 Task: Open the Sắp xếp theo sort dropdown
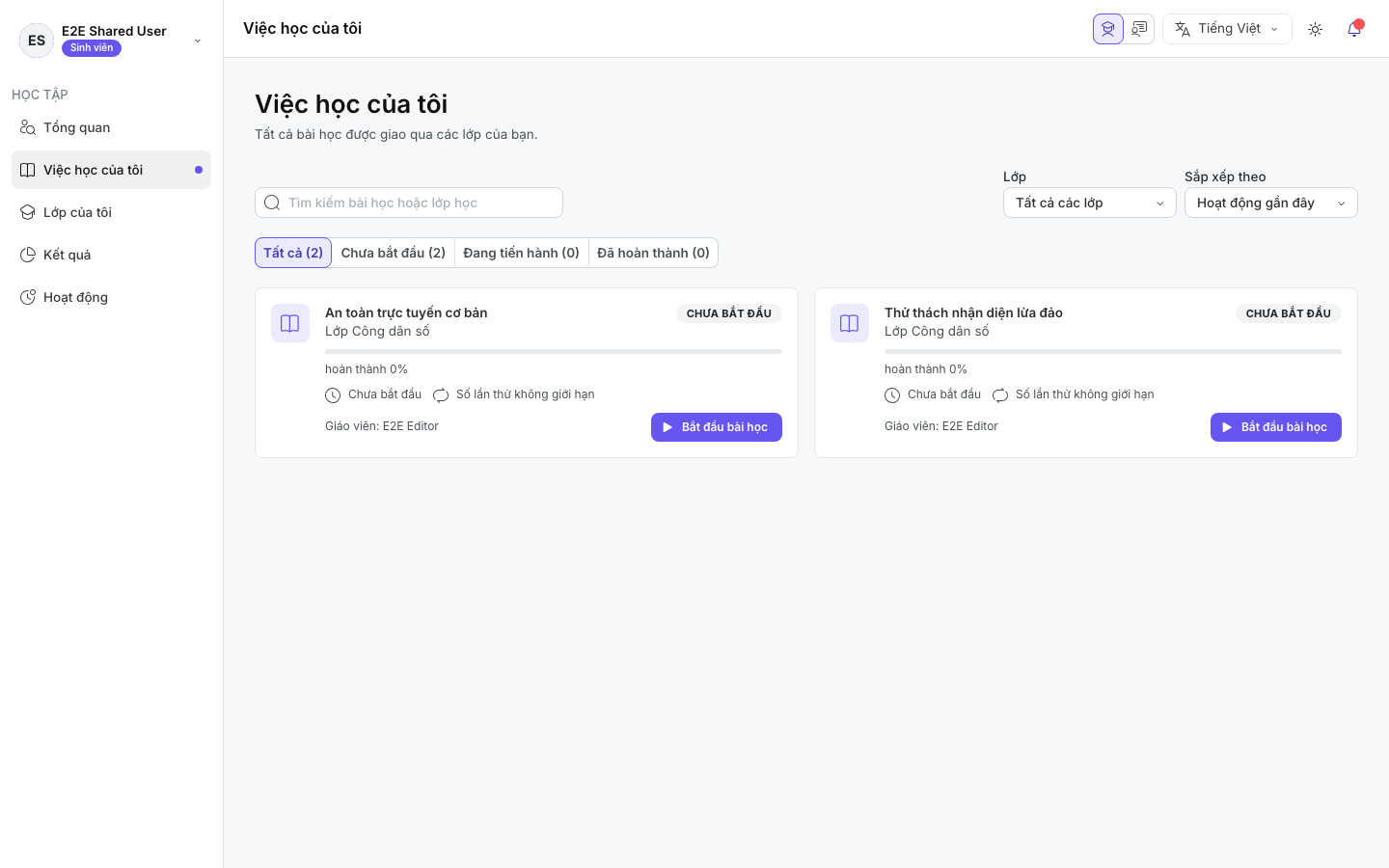(x=1271, y=203)
